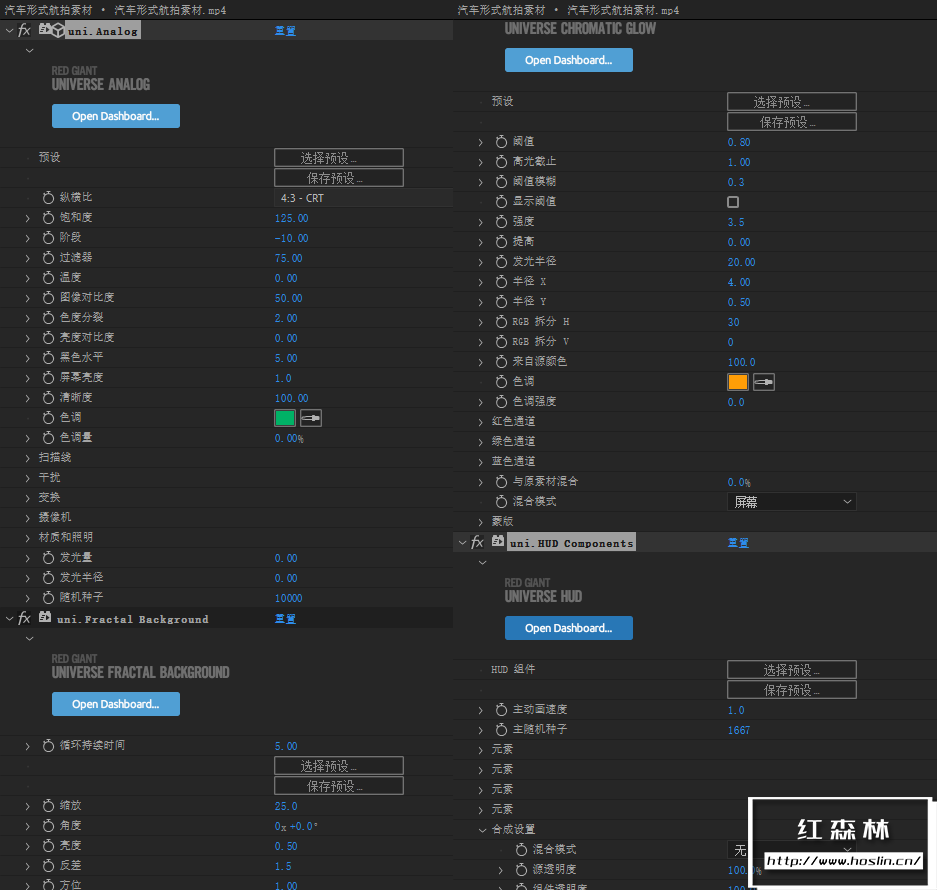Viewport: 937px width, 890px height.
Task: Collapse the 合成设置 group
Action: click(482, 830)
